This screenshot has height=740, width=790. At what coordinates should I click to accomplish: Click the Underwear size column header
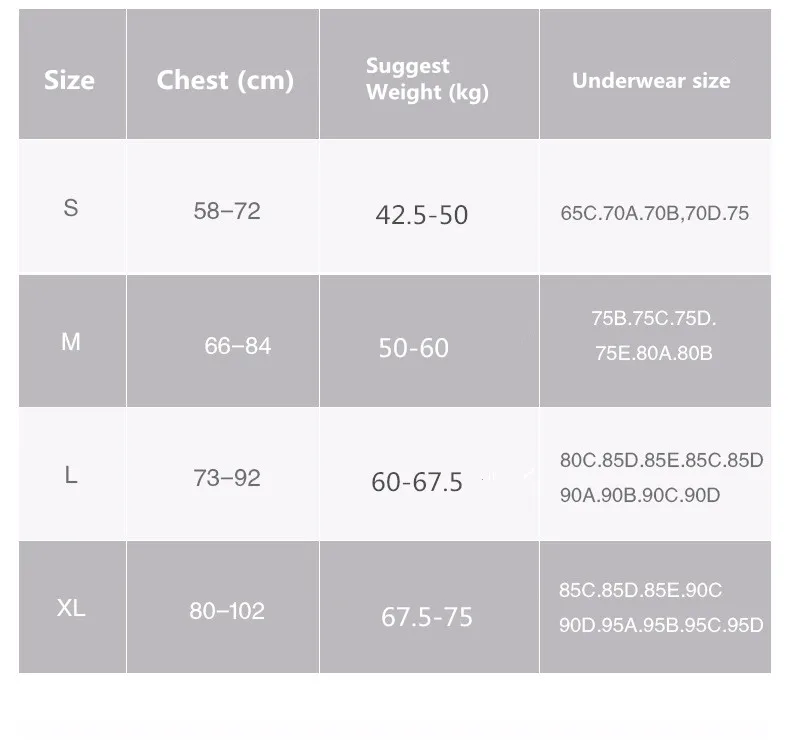pyautogui.click(x=651, y=81)
